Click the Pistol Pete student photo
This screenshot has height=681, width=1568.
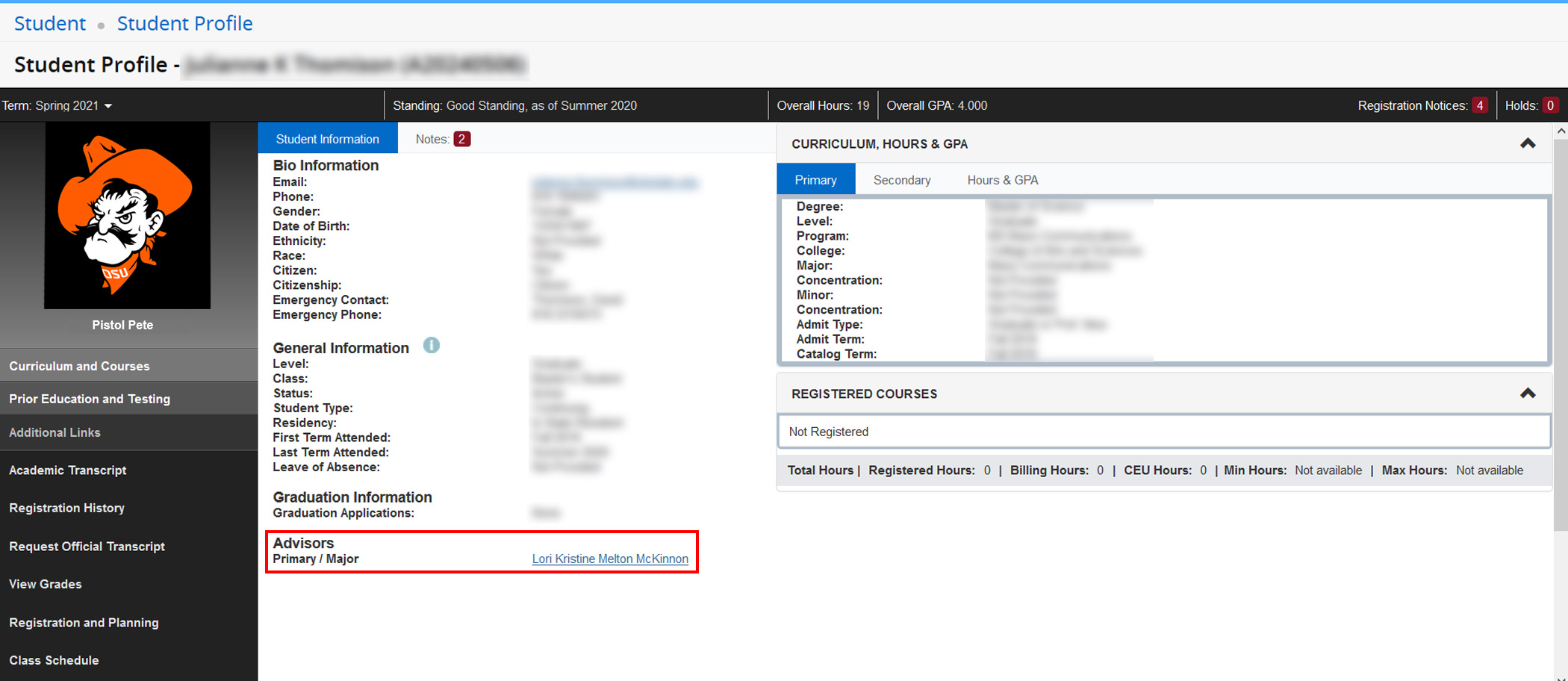point(126,215)
